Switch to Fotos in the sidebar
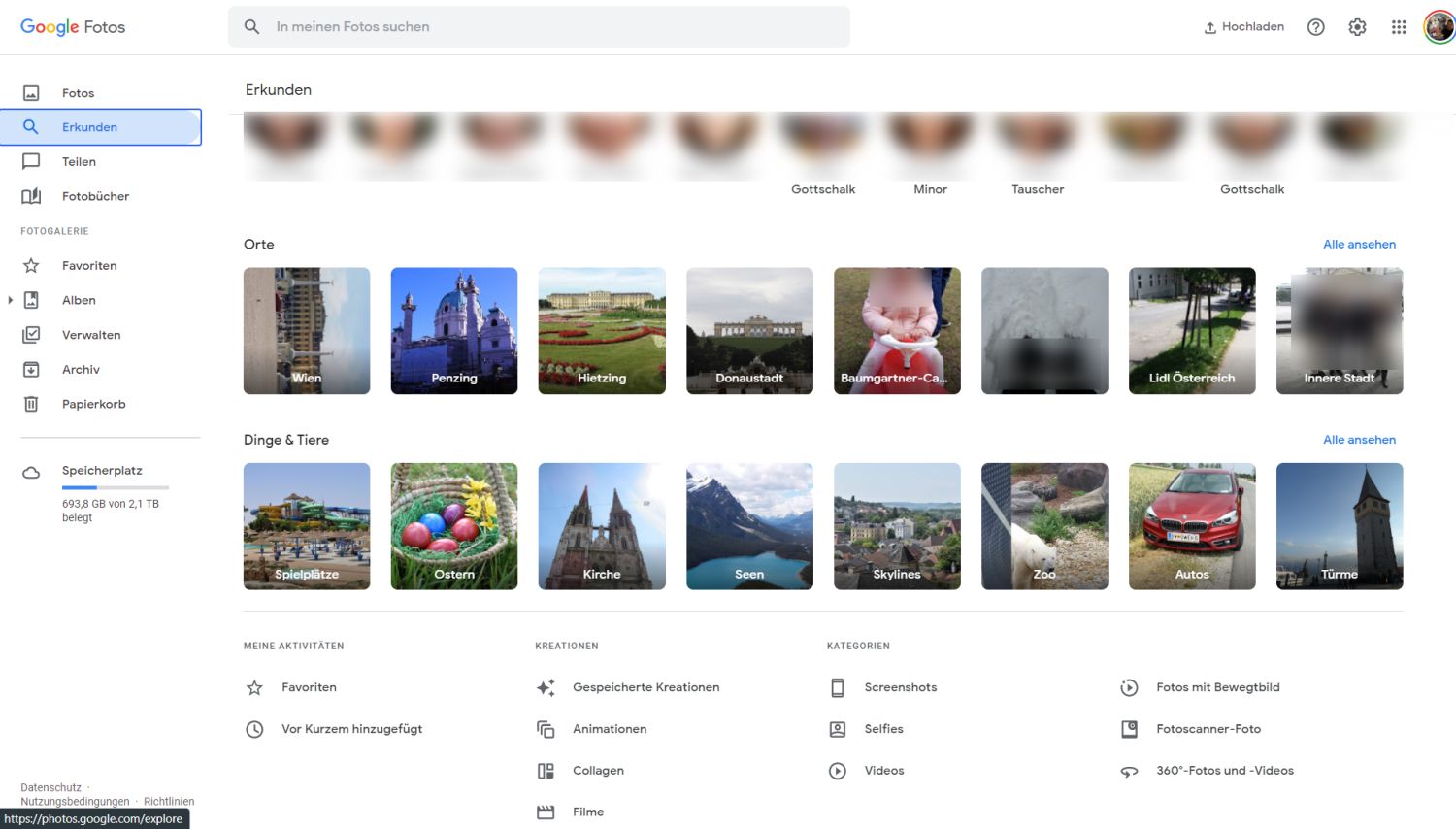The width and height of the screenshot is (1456, 829). 78,93
